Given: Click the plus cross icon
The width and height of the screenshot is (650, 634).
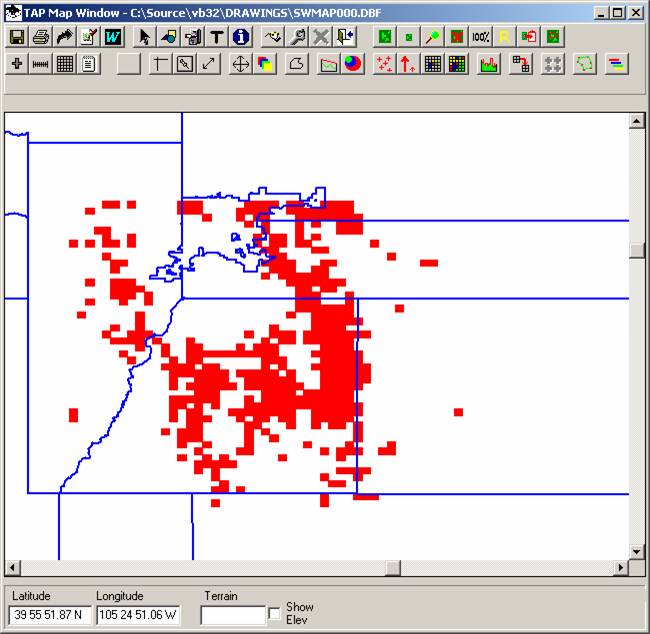Looking at the screenshot, I should coord(17,64).
